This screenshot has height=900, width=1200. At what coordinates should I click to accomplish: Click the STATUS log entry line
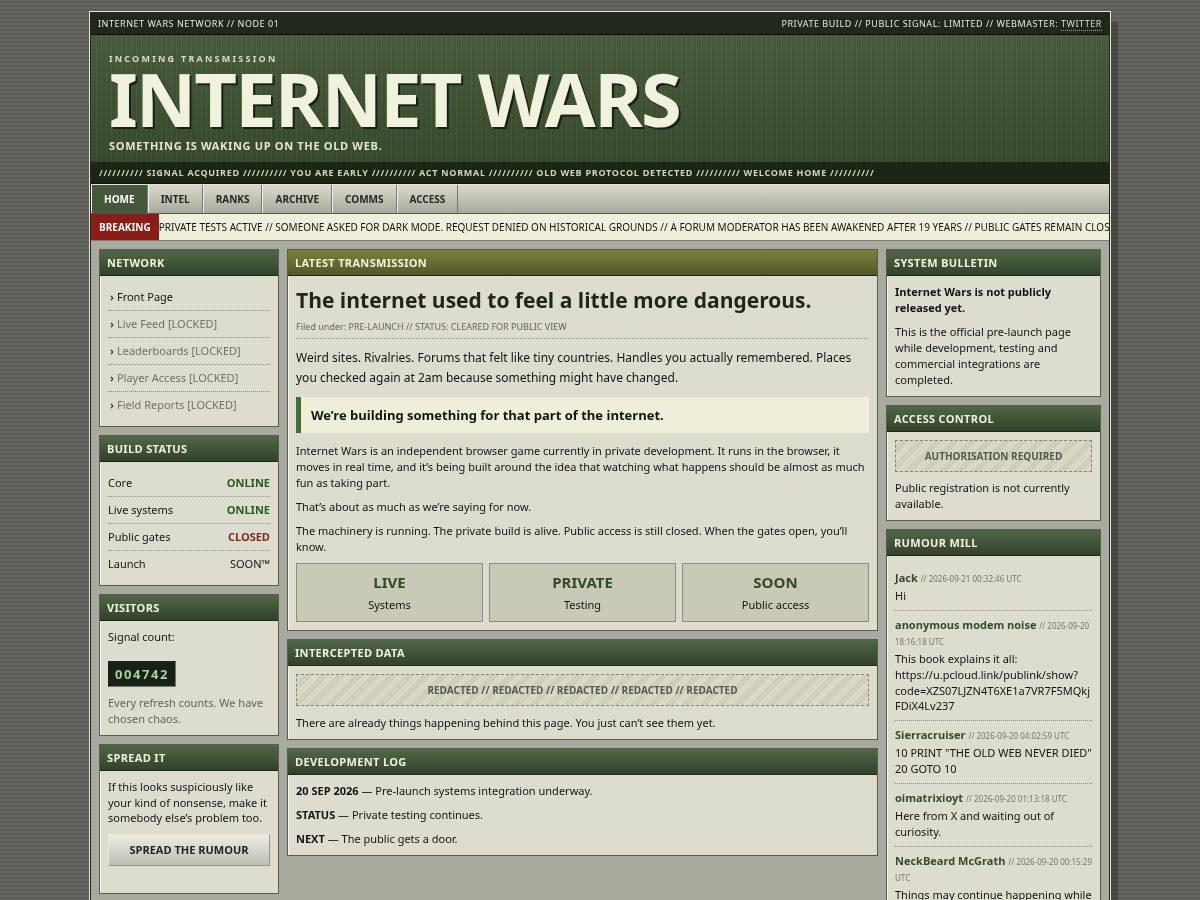(389, 815)
